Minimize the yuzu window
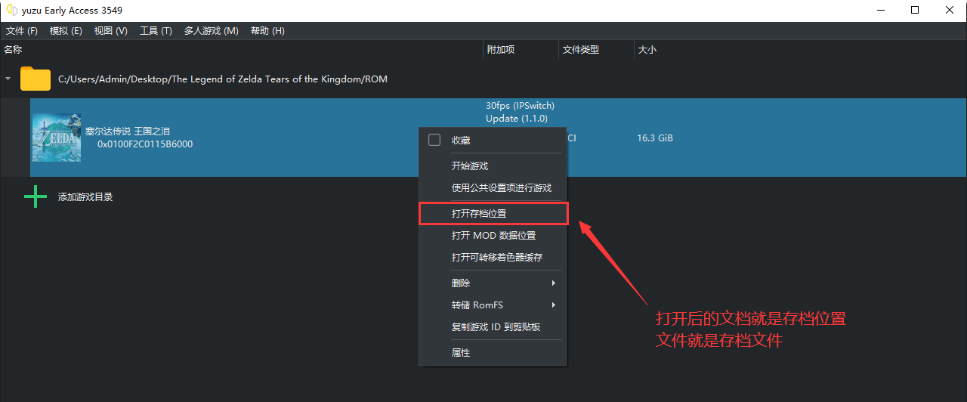The image size is (967, 402). (x=880, y=10)
